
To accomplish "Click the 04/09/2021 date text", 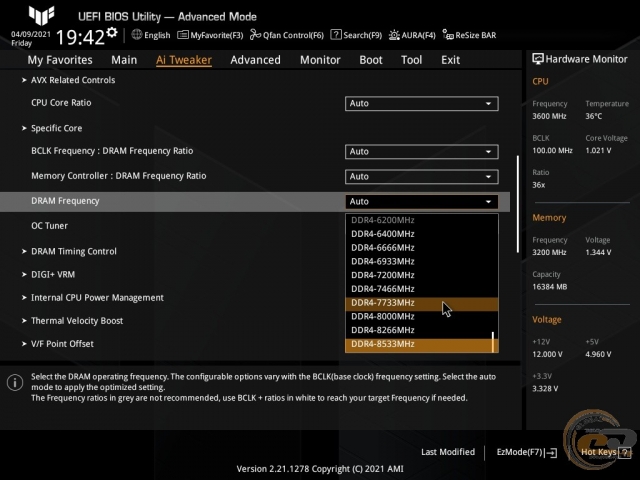I will [x=31, y=34].
